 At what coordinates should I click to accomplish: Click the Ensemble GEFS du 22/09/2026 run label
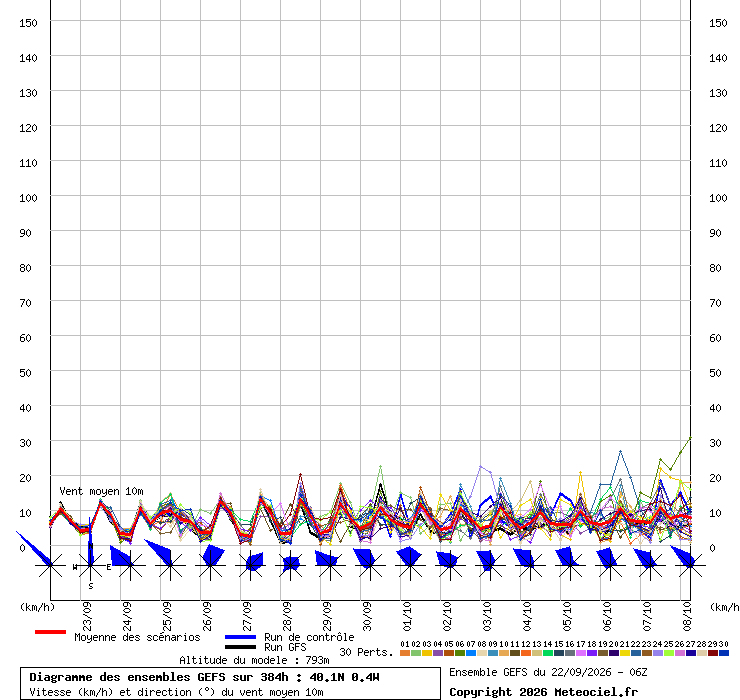click(x=548, y=672)
